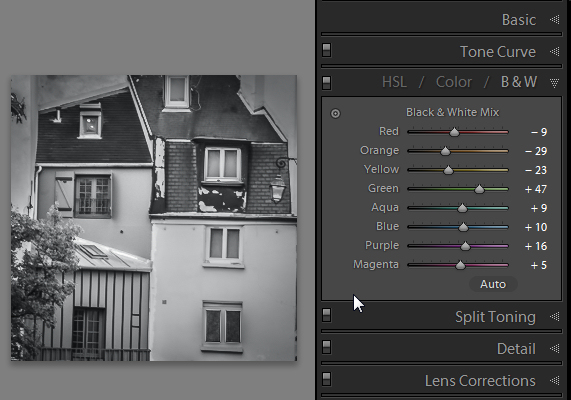Screen dimensions: 571x400
Task: Toggle the HSL/Color/B&W panel switch
Action: (x=327, y=83)
